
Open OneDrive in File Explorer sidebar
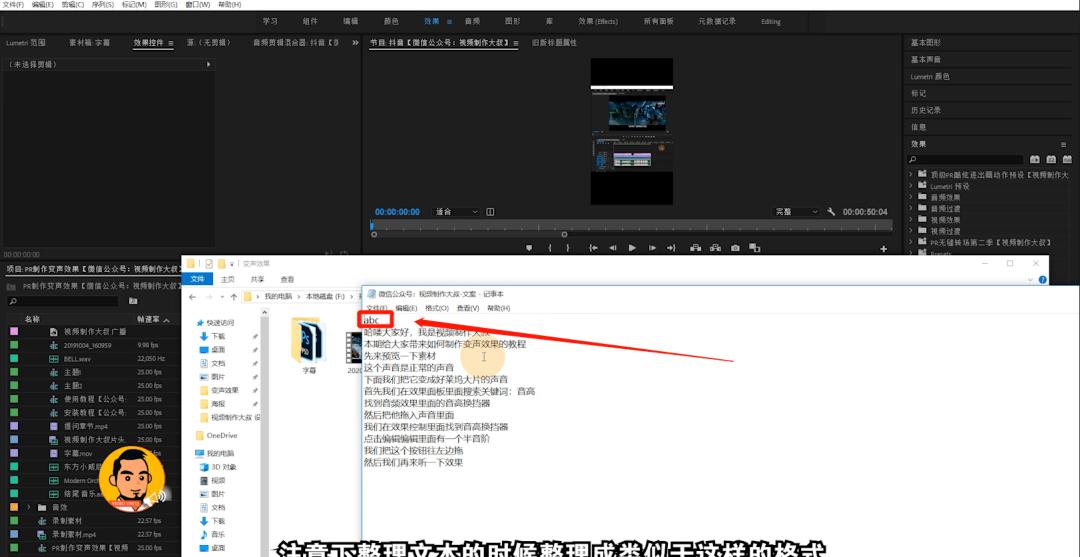(222, 436)
